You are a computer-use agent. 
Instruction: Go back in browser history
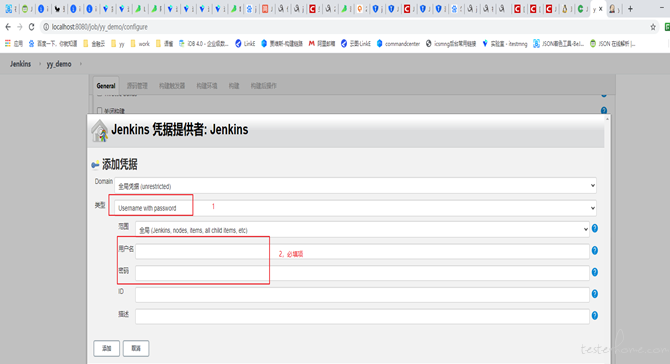[x=8, y=27]
